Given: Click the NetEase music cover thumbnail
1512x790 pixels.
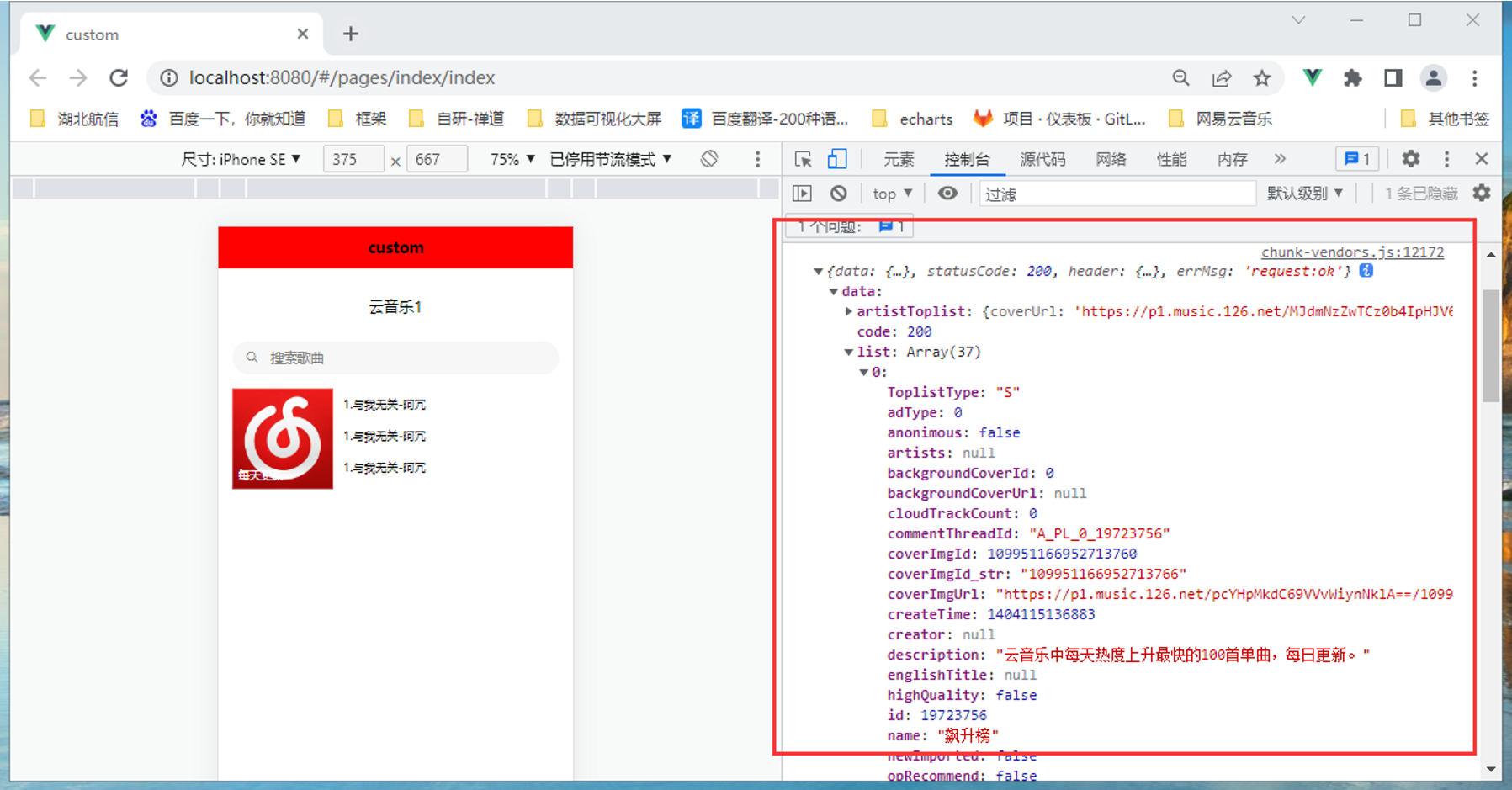Looking at the screenshot, I should click(283, 438).
